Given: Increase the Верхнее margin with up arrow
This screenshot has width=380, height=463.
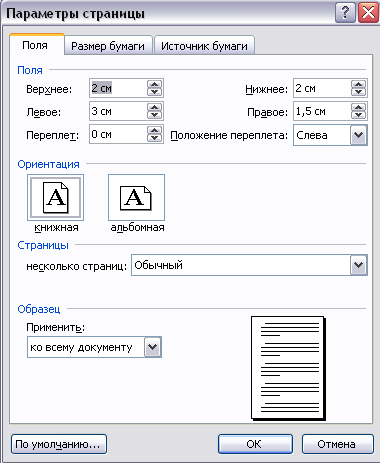Looking at the screenshot, I should [154, 84].
